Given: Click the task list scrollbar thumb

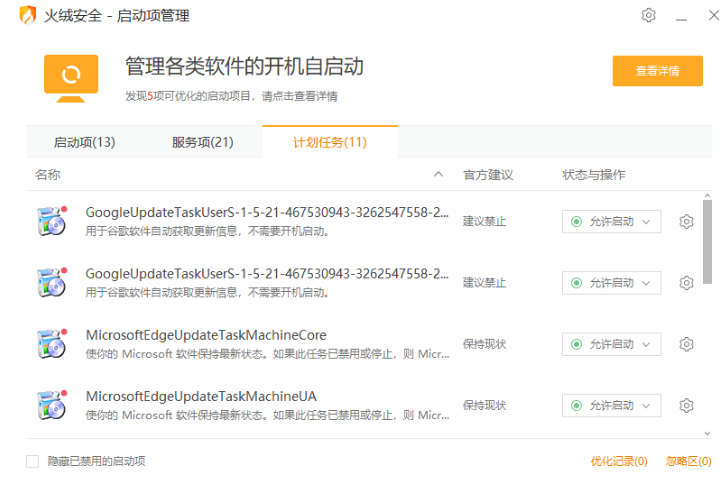Looking at the screenshot, I should click(707, 242).
